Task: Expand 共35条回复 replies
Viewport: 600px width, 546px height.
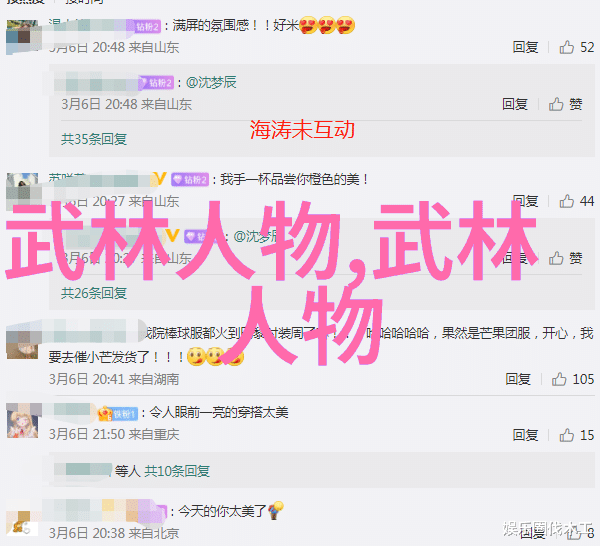Action: coord(94,139)
